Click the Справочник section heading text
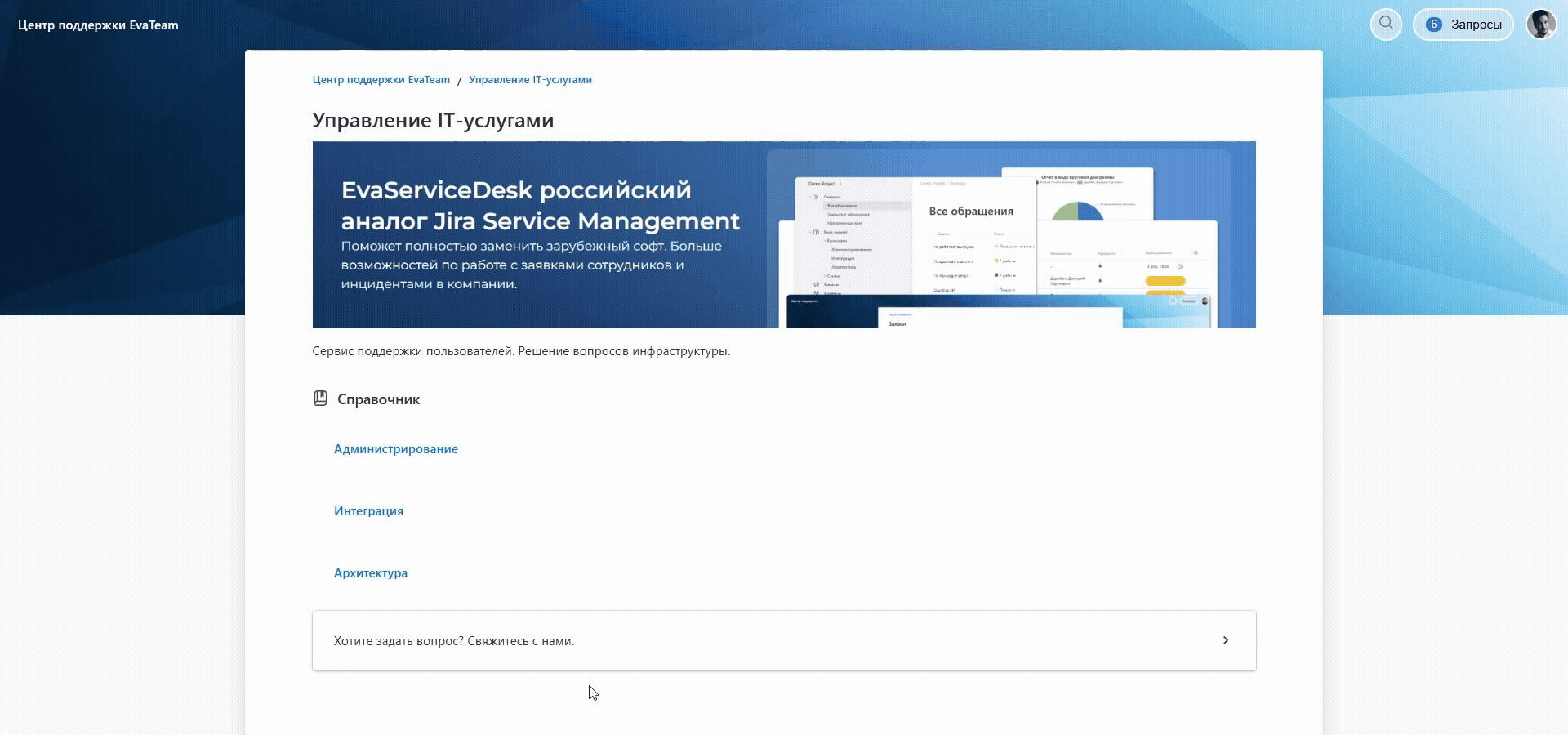This screenshot has height=735, width=1568. 378,399
